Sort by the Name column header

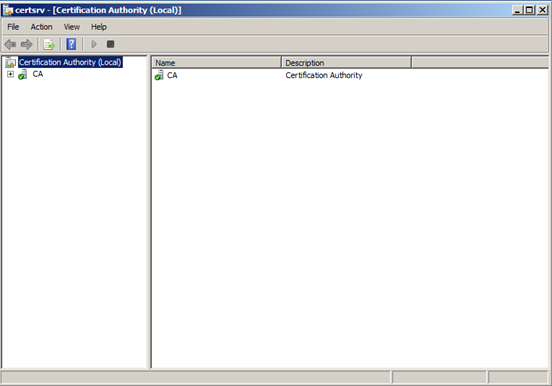coord(217,63)
